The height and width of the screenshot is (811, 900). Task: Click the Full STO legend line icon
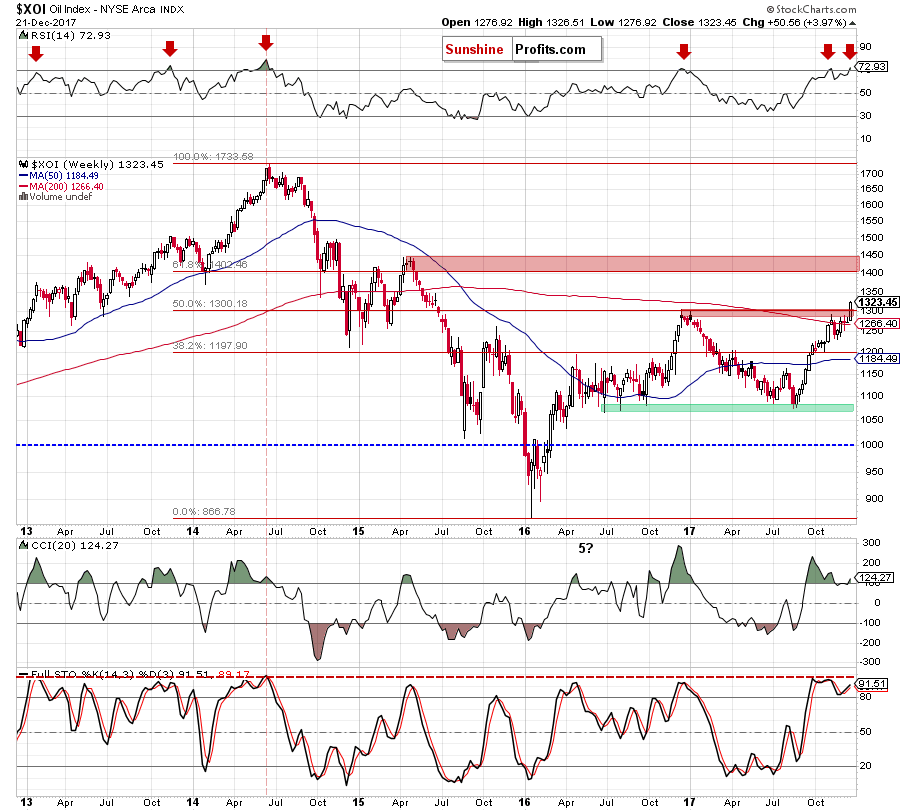24,674
